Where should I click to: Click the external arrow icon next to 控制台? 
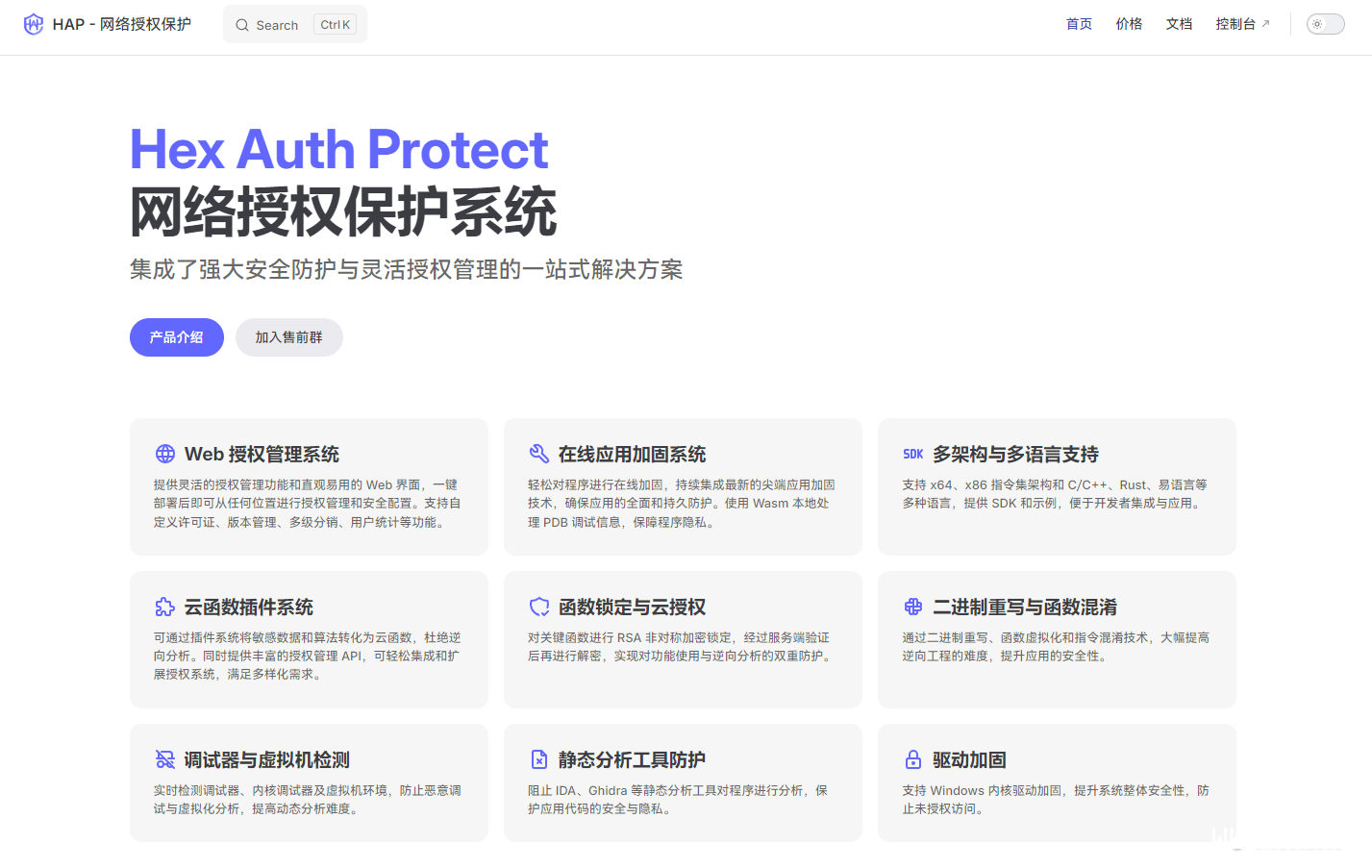coord(1265,24)
